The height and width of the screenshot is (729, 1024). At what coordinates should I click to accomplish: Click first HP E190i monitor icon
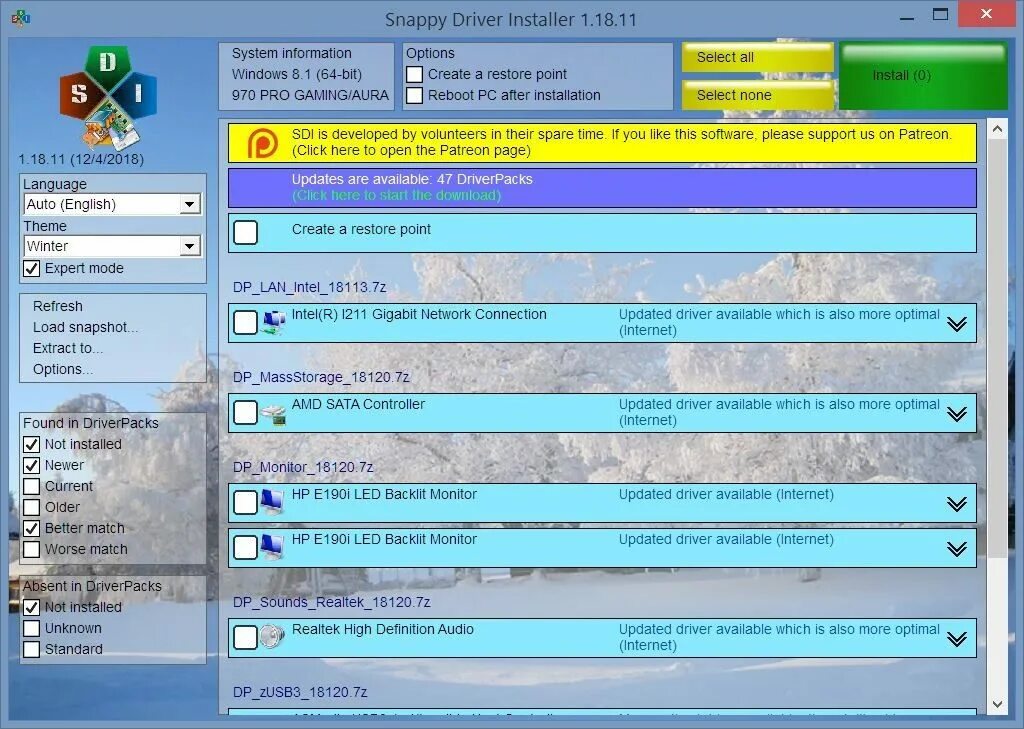pyautogui.click(x=272, y=502)
